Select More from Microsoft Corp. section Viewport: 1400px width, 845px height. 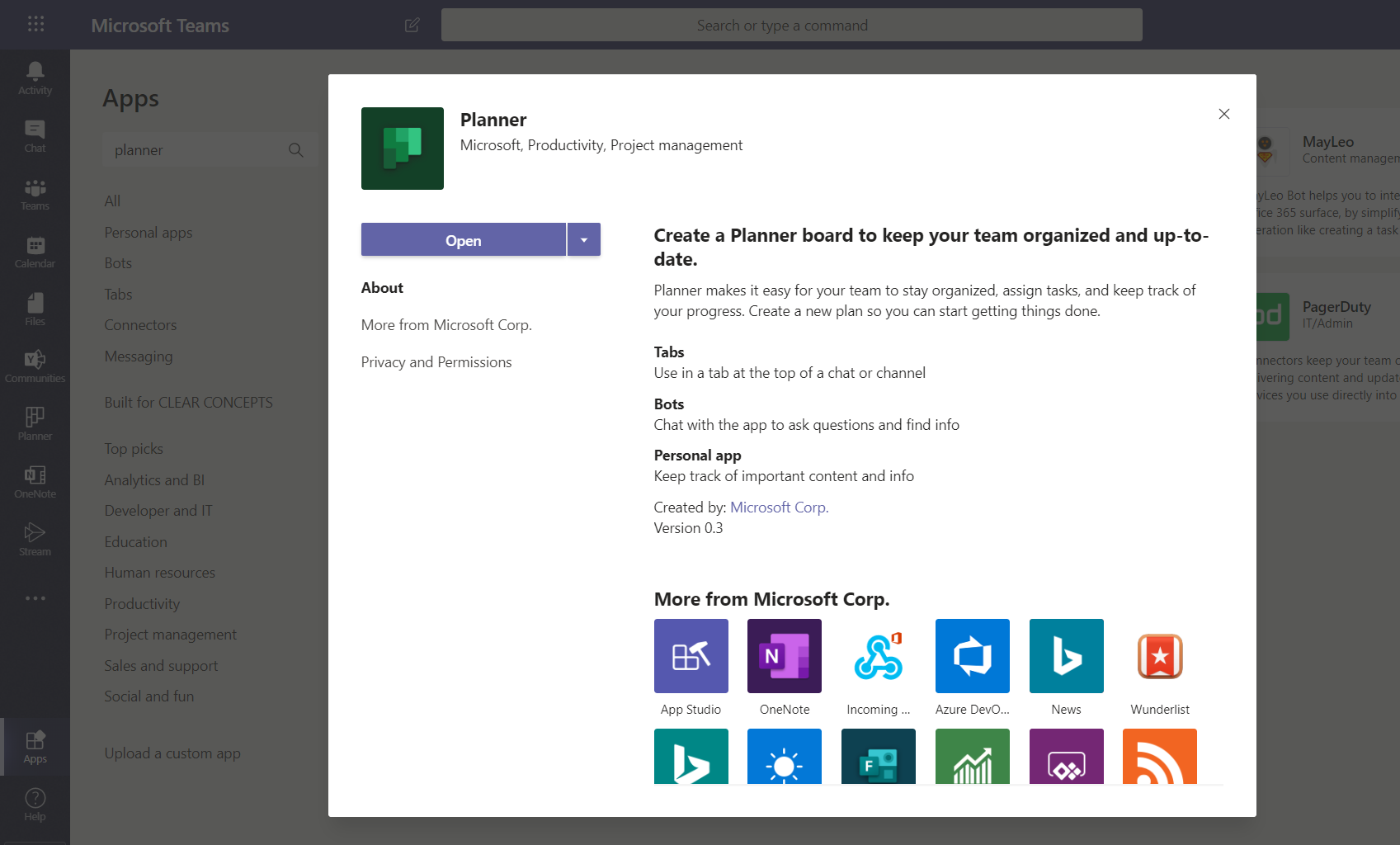[446, 325]
